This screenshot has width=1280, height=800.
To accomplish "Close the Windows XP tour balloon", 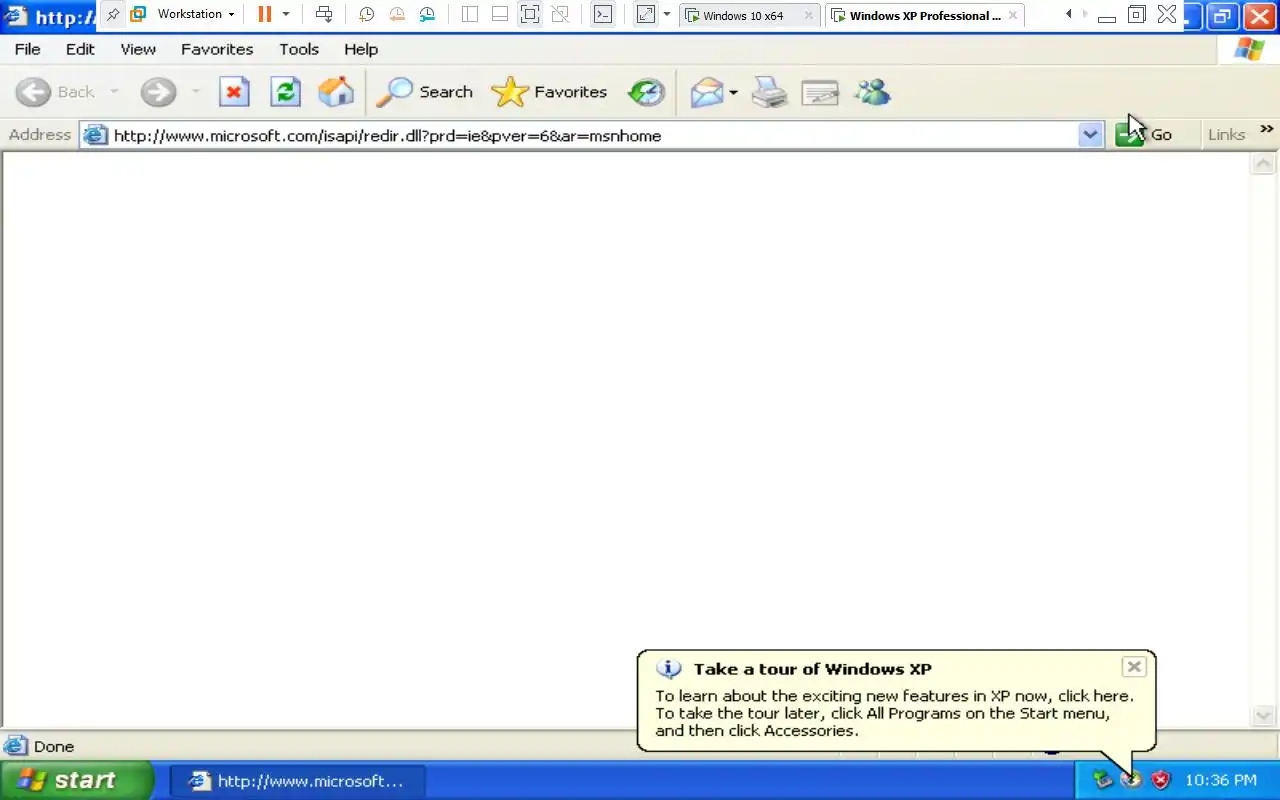I will point(1133,667).
